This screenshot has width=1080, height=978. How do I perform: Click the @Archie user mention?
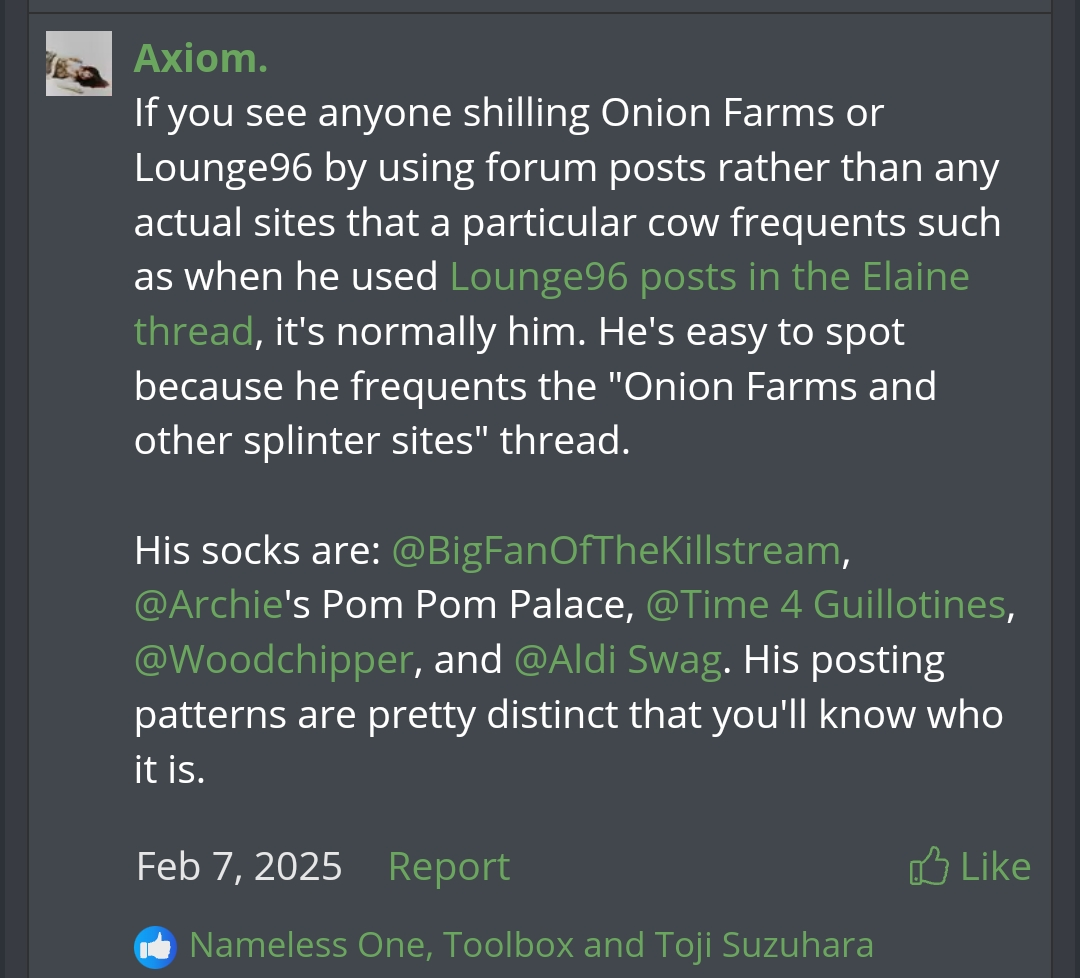[x=208, y=605]
